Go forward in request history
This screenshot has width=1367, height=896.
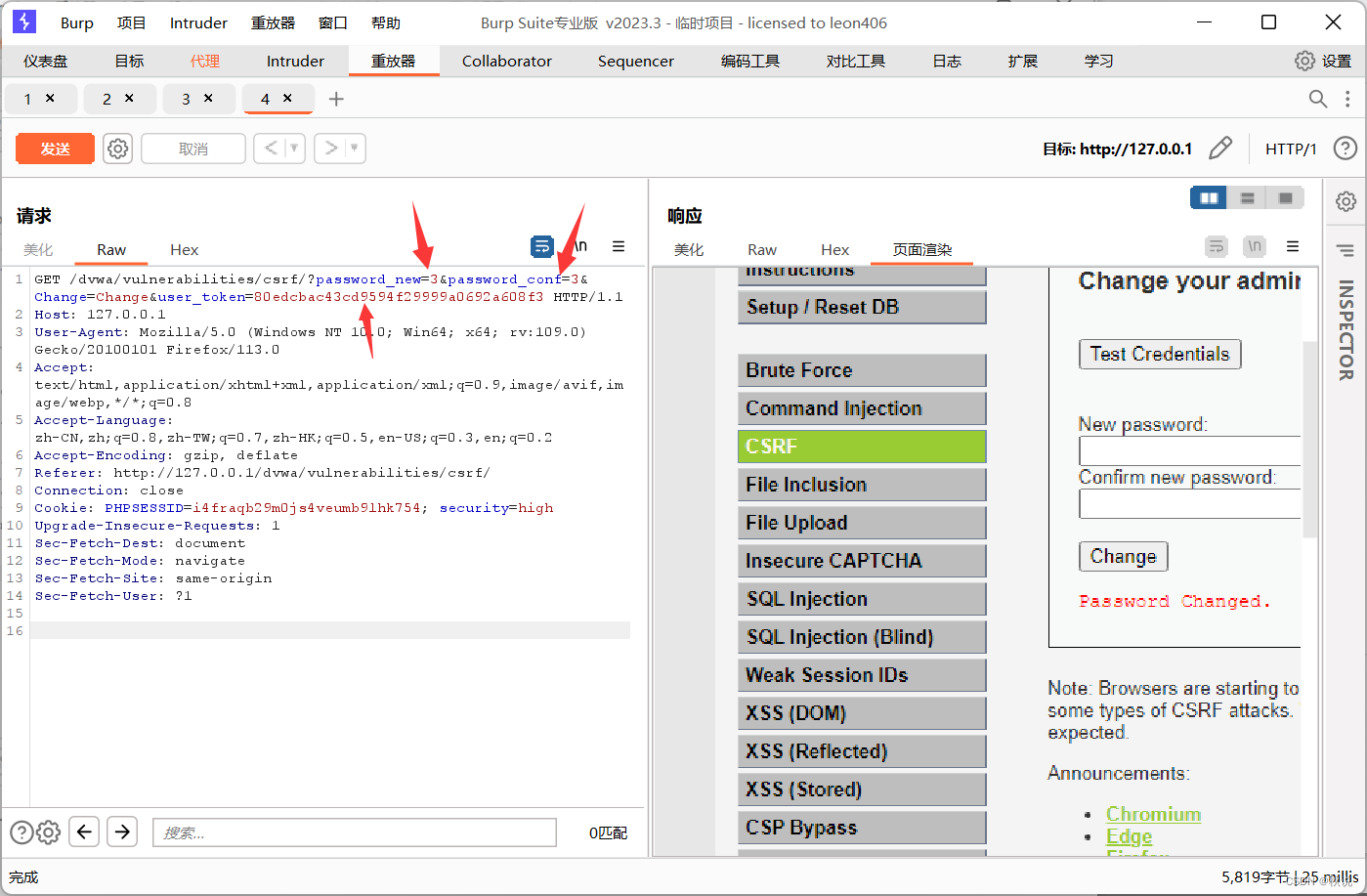pyautogui.click(x=331, y=149)
